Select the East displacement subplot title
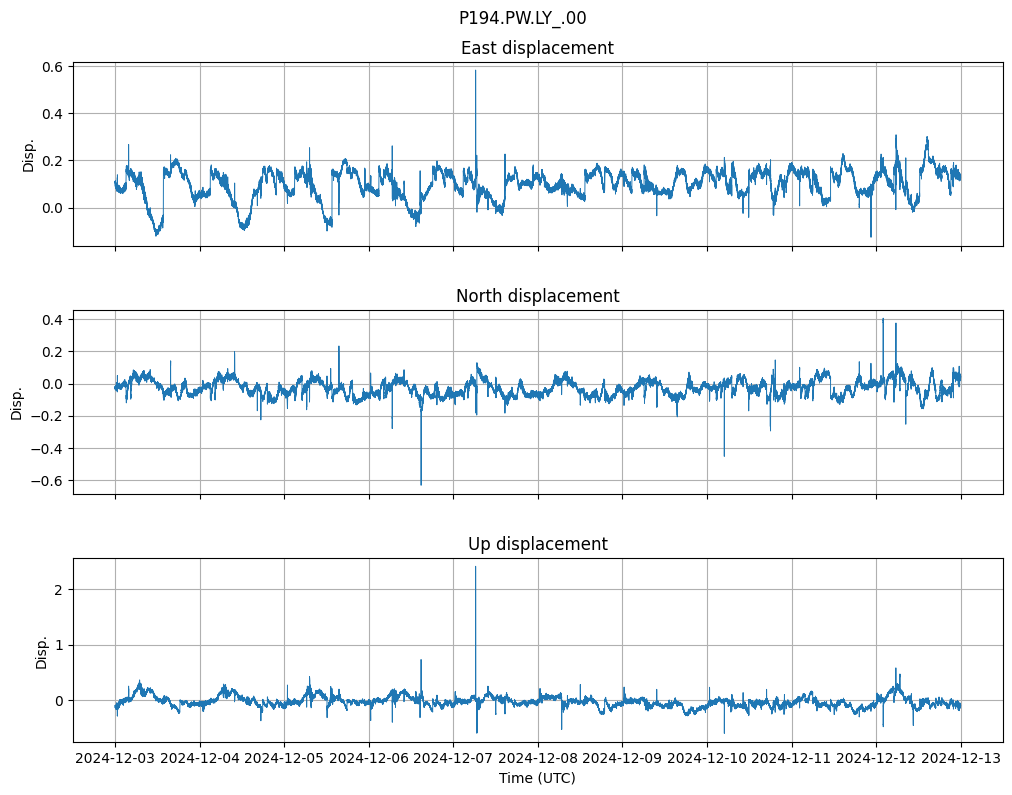The image size is (1012, 795). [x=537, y=48]
